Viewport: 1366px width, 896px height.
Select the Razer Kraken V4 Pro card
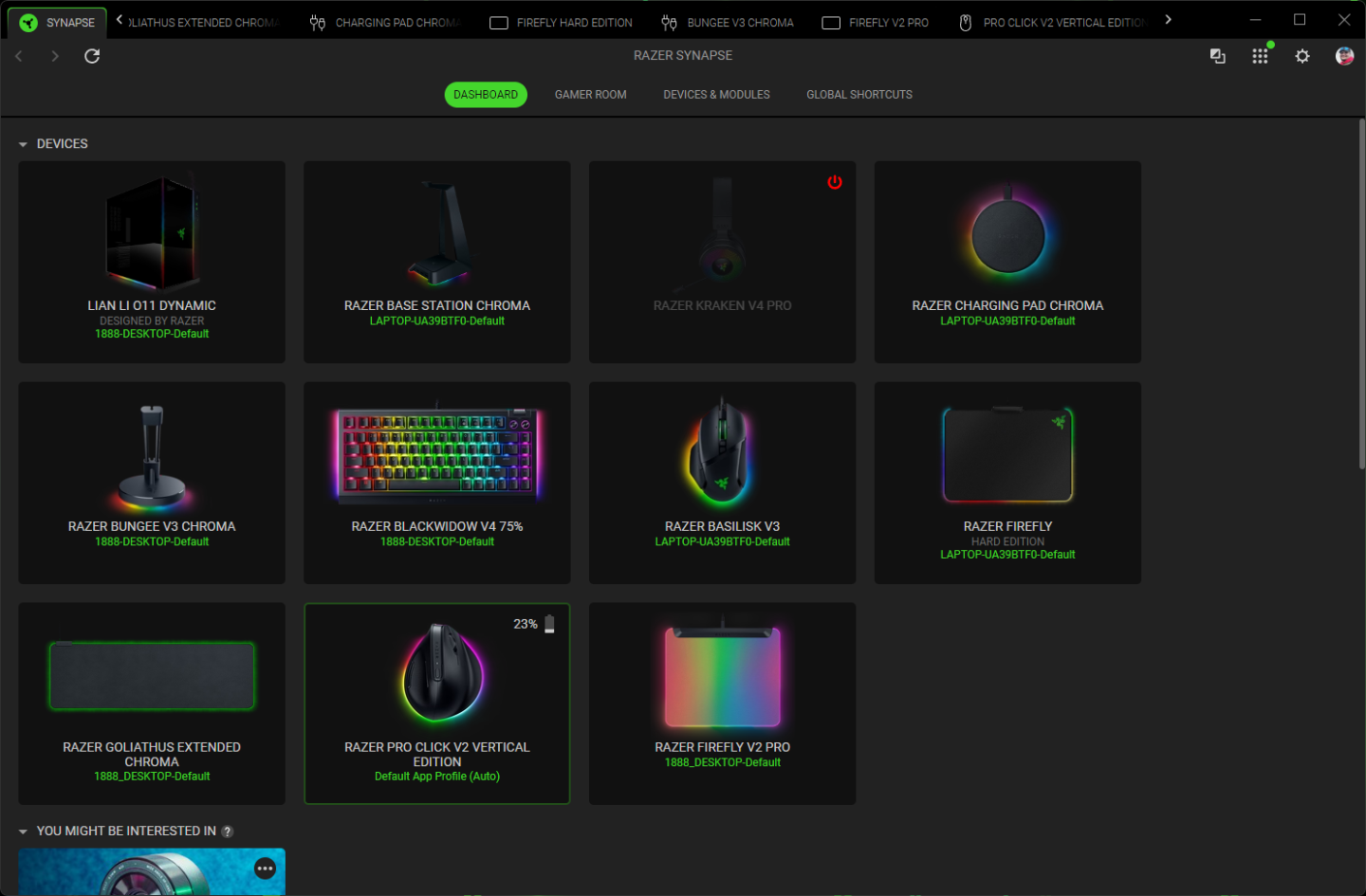pos(723,262)
